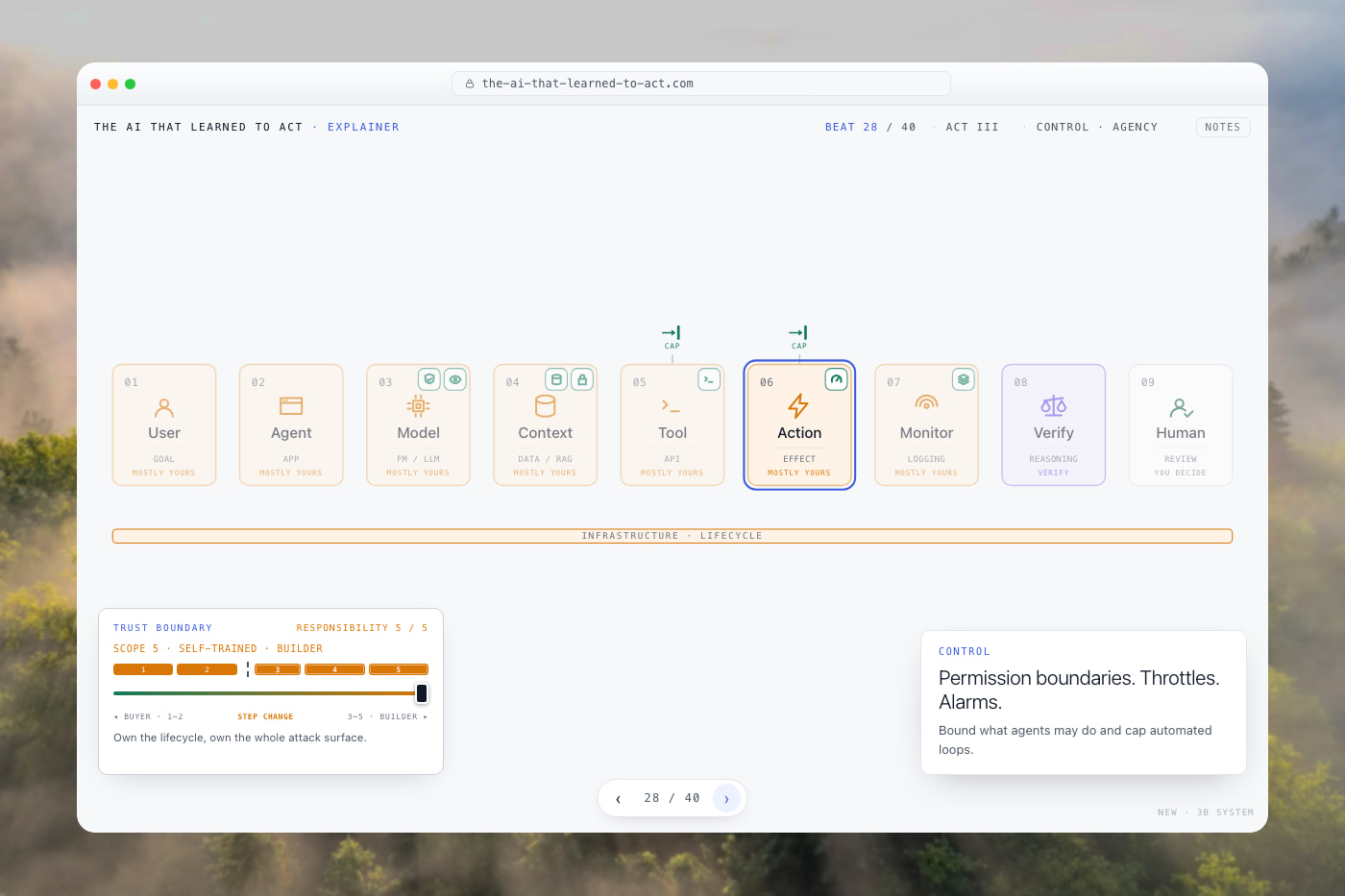Click the CAP marker icon above the Action card
1345x896 pixels.
point(798,332)
